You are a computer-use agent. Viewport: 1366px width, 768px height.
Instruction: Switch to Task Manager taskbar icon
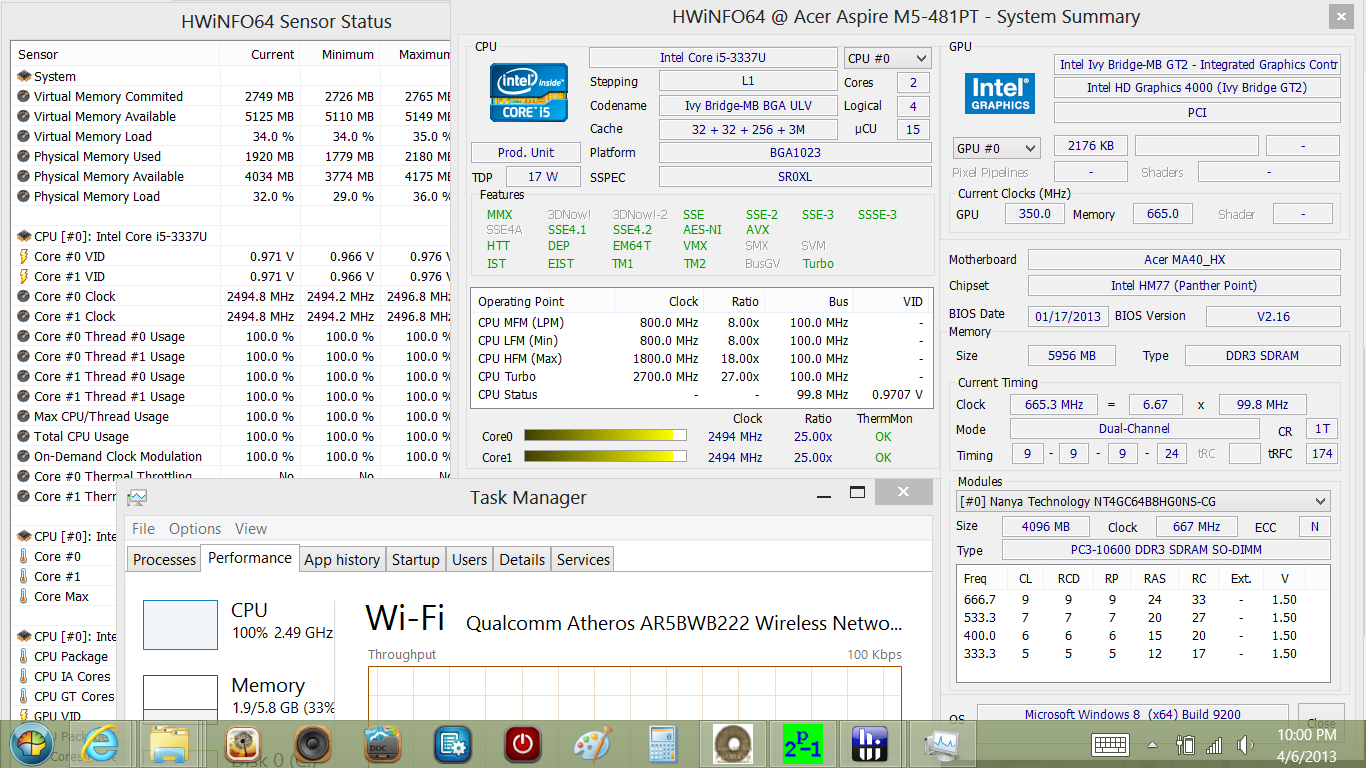pyautogui.click(x=940, y=745)
